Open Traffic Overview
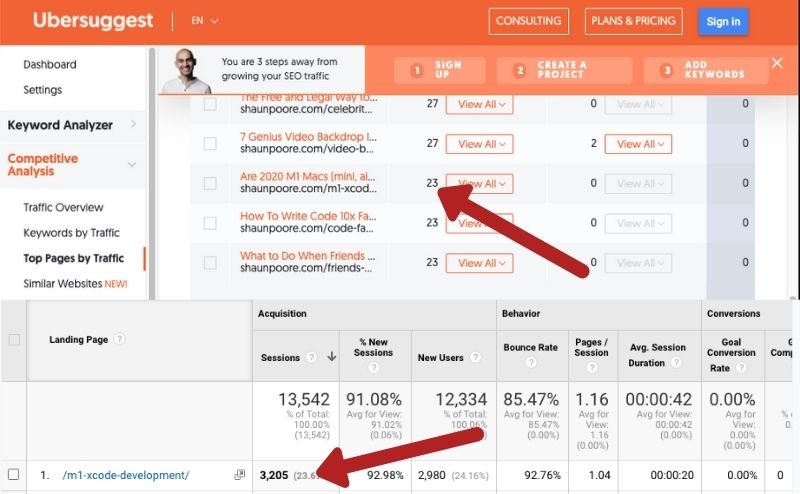The width and height of the screenshot is (800, 494). [x=63, y=207]
